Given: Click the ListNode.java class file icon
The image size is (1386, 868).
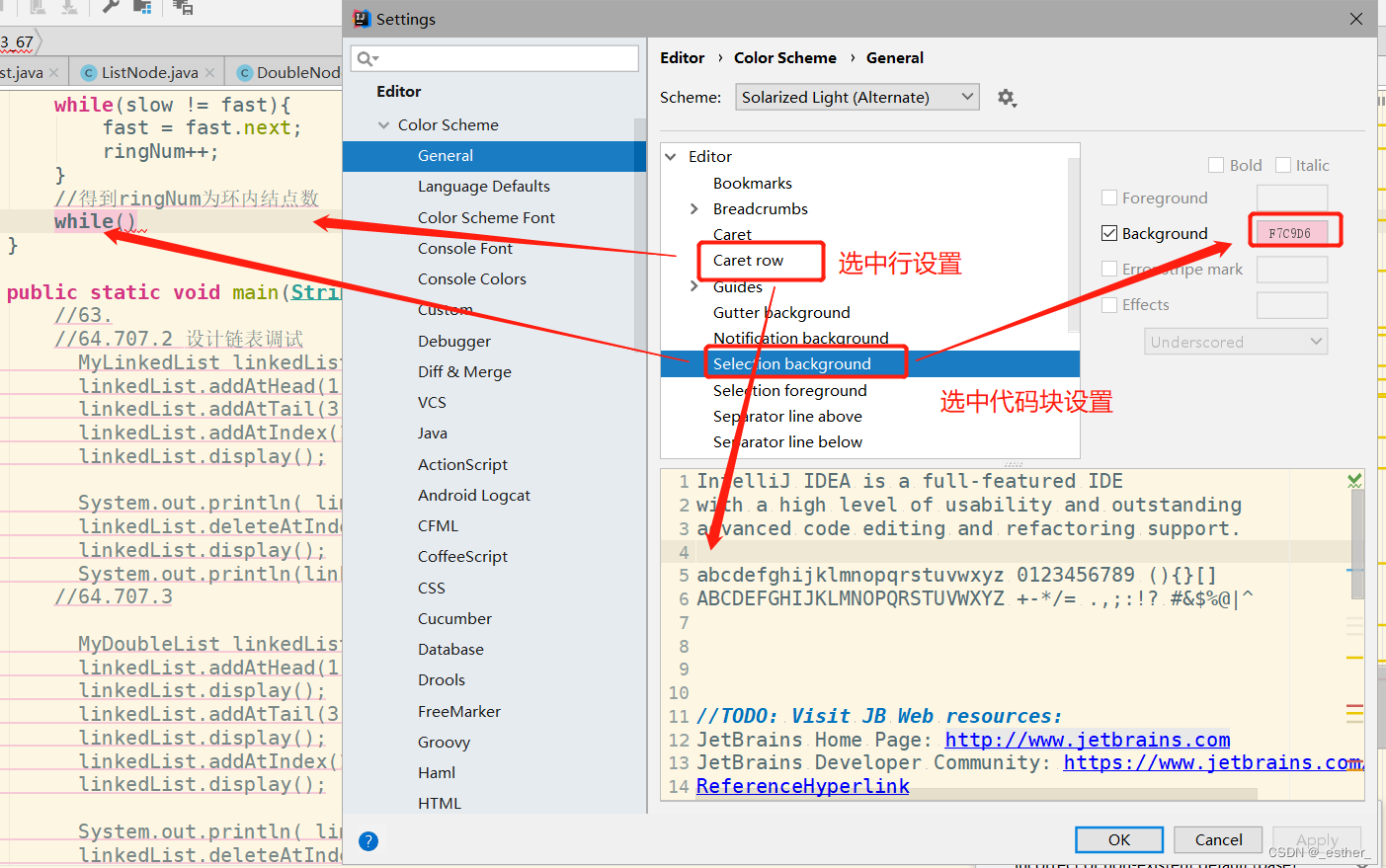Looking at the screenshot, I should point(89,73).
